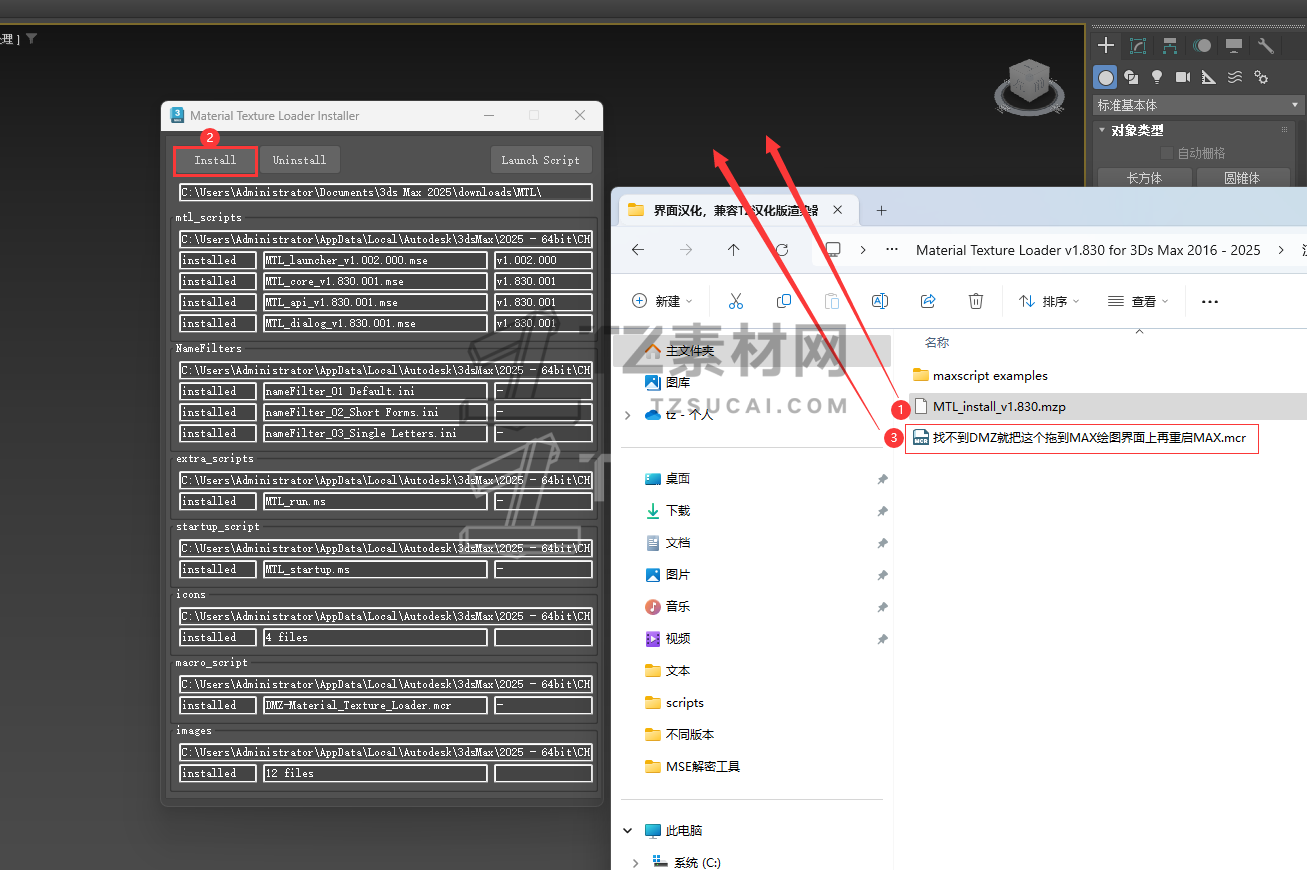
Task: Select the 找不到DMZ .mcr file
Action: tap(1081, 437)
